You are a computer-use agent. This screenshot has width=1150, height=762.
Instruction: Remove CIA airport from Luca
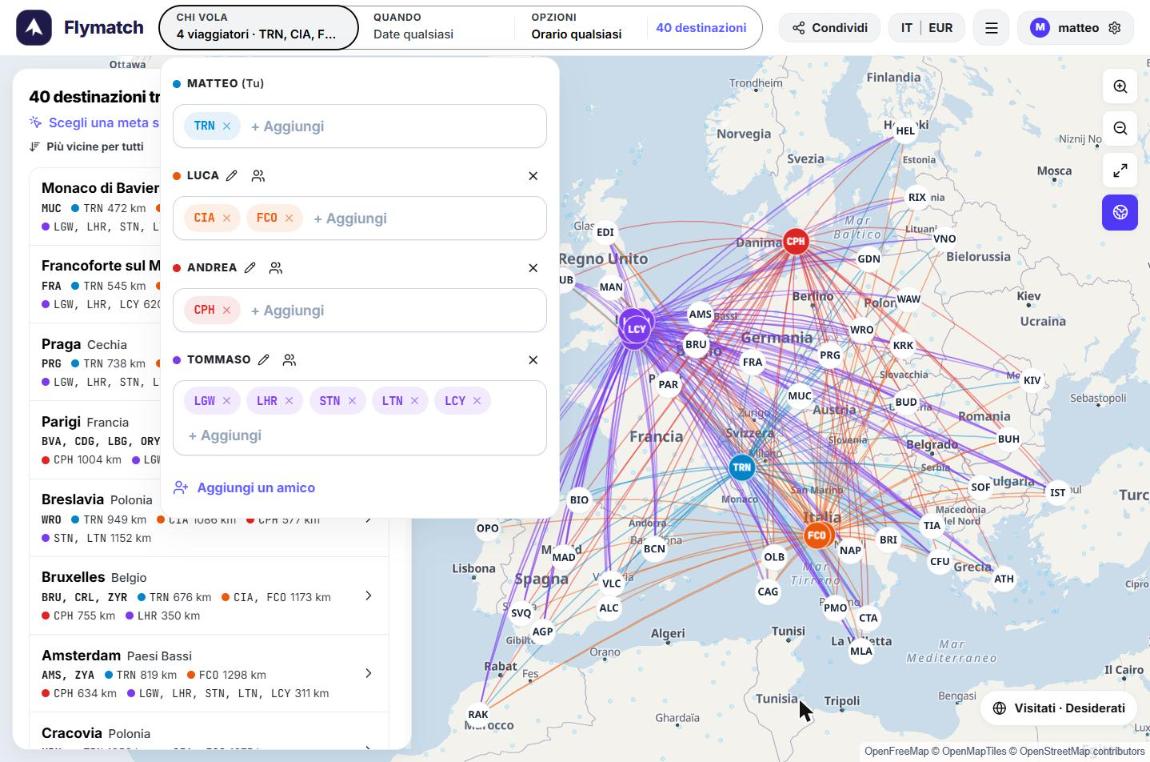point(227,218)
